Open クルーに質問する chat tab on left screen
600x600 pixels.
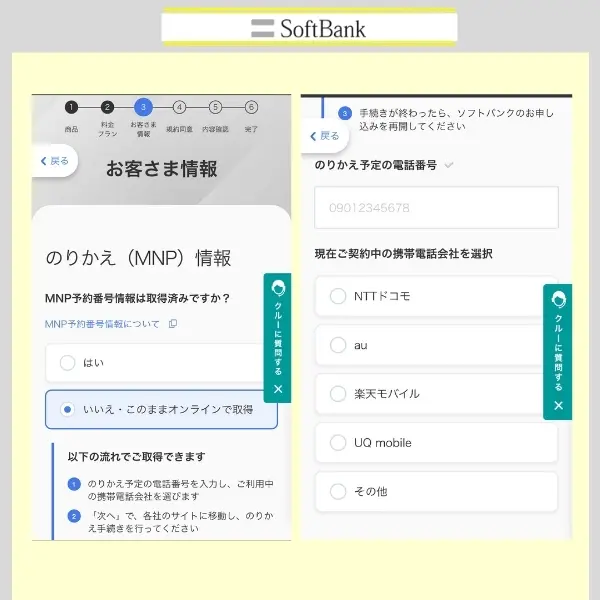277,338
